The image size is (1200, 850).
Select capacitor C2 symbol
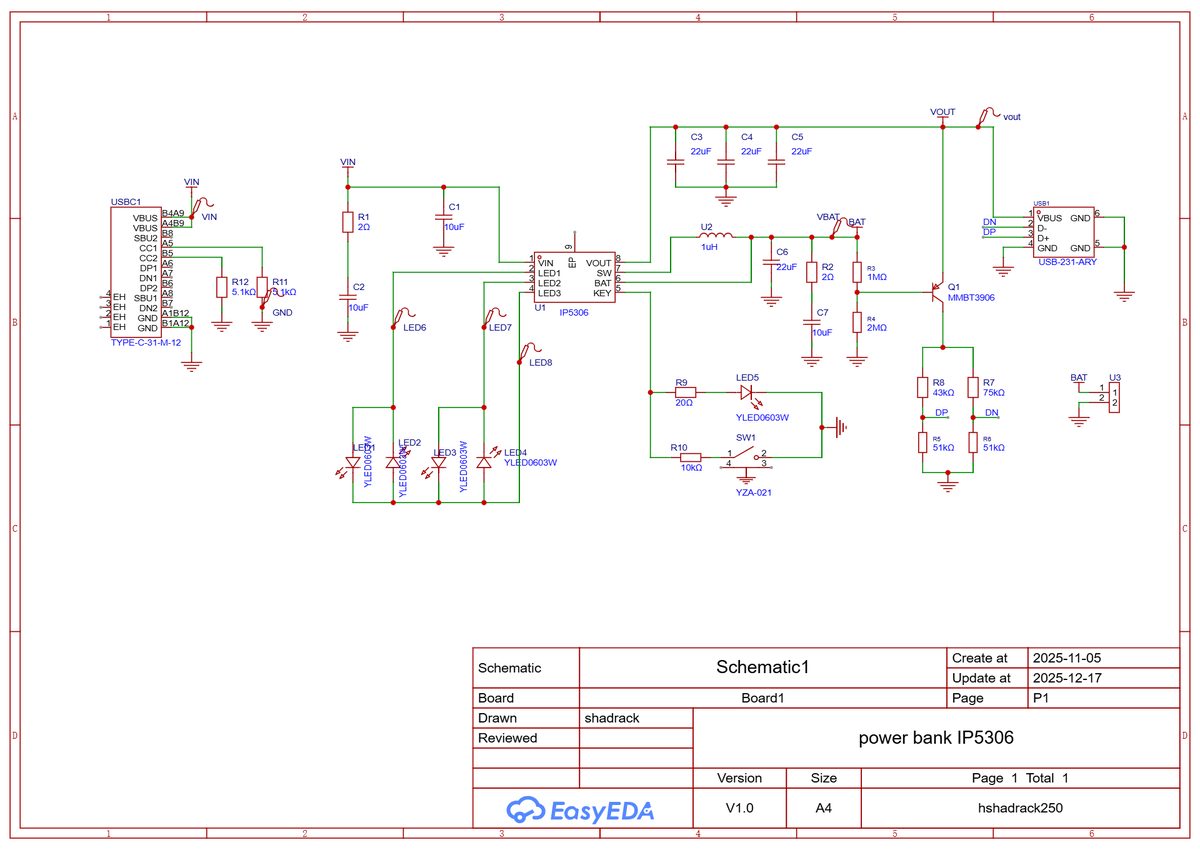(x=348, y=297)
